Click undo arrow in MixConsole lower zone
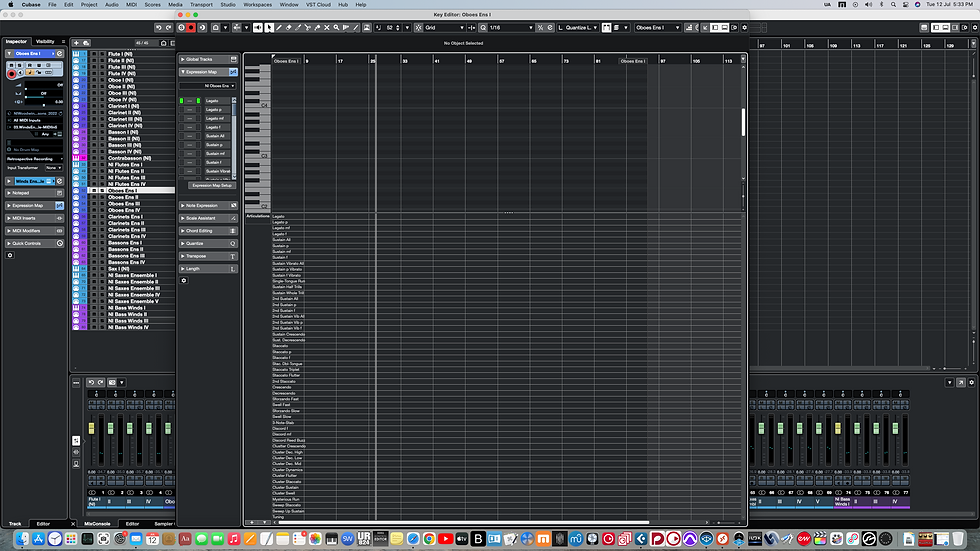 91,382
